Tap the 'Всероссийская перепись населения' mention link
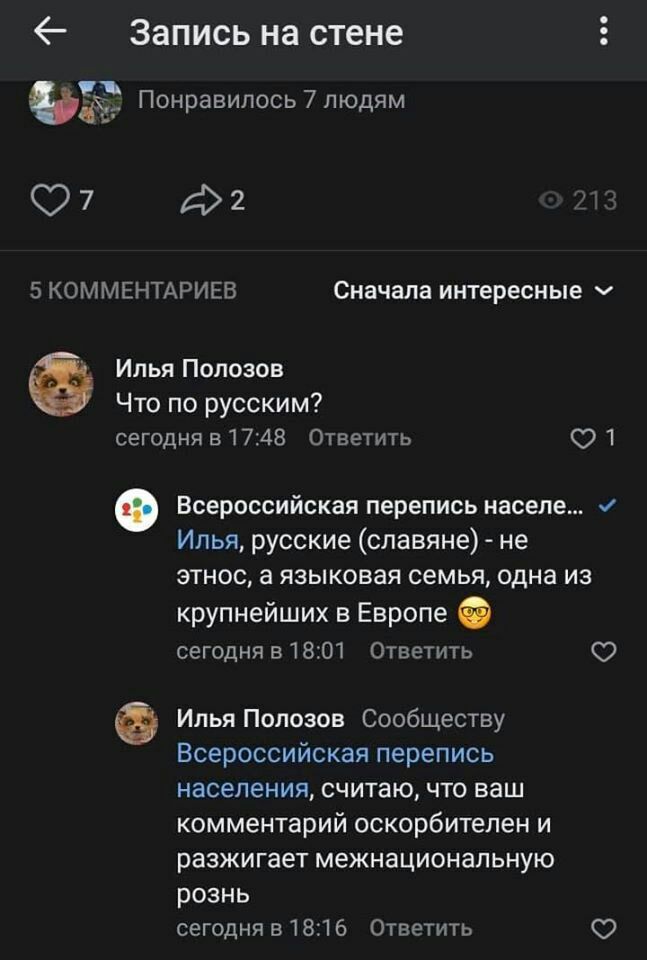This screenshot has height=960, width=647. point(335,753)
